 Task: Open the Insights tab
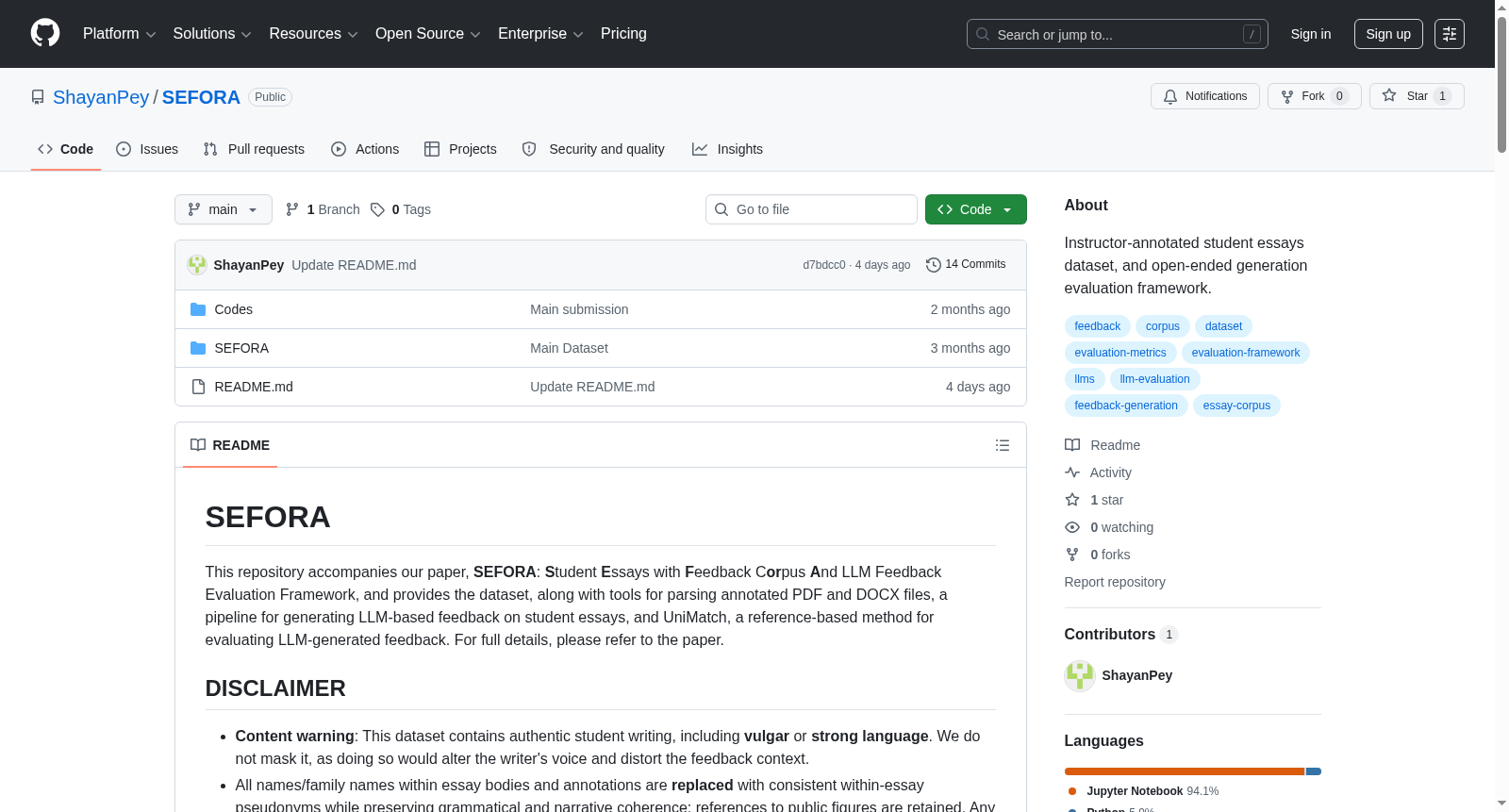pos(727,149)
